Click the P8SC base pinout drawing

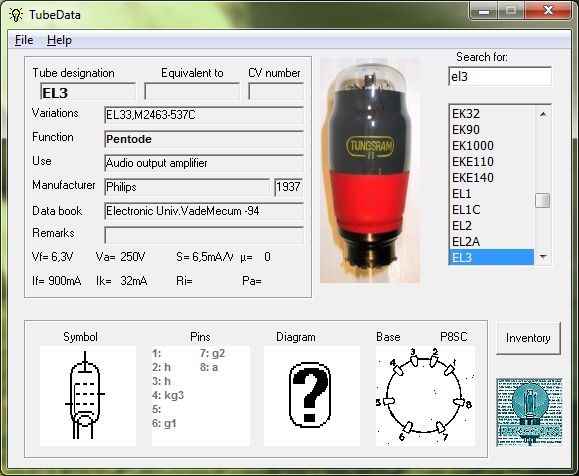click(425, 396)
